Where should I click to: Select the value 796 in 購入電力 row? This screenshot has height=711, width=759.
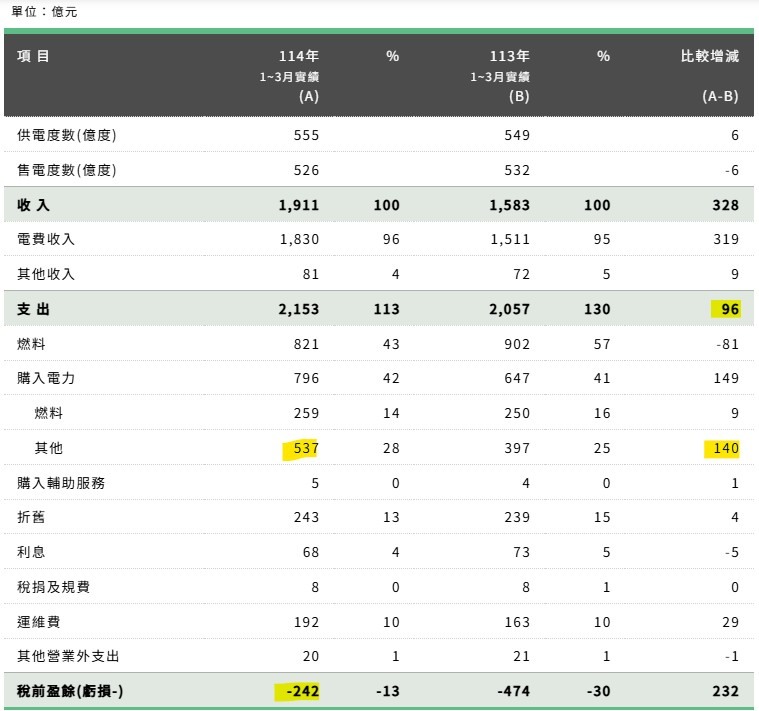tap(306, 378)
